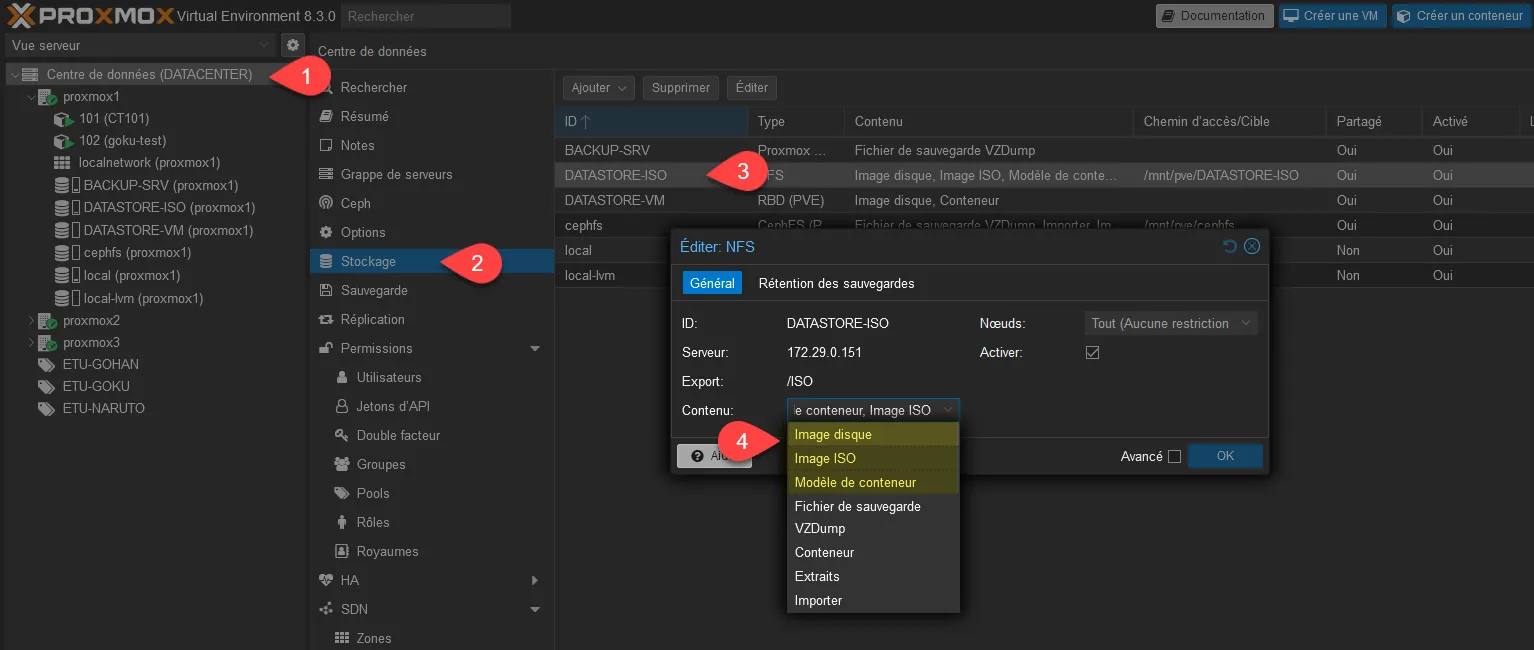This screenshot has width=1534, height=650.
Task: Open the Réplication menu entry
Action: point(372,319)
